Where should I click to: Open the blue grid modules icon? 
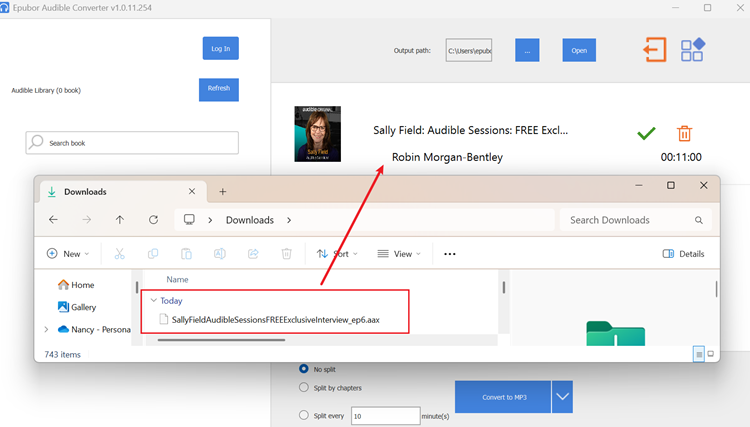click(x=693, y=50)
